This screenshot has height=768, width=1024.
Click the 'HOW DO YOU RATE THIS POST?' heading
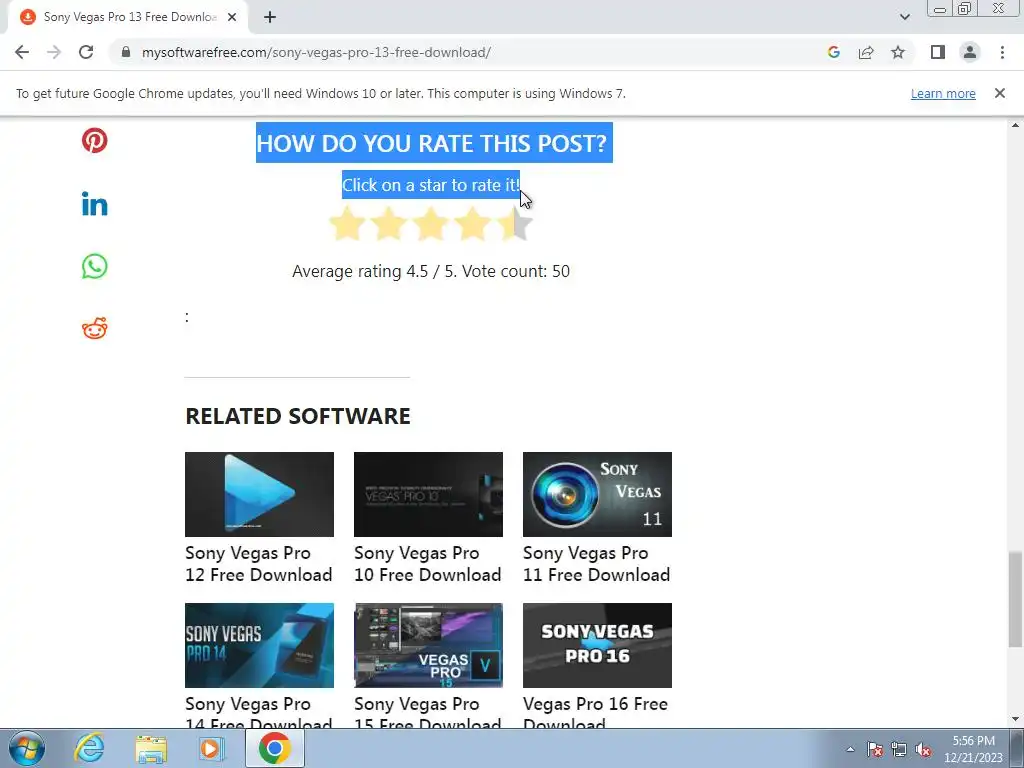point(434,142)
